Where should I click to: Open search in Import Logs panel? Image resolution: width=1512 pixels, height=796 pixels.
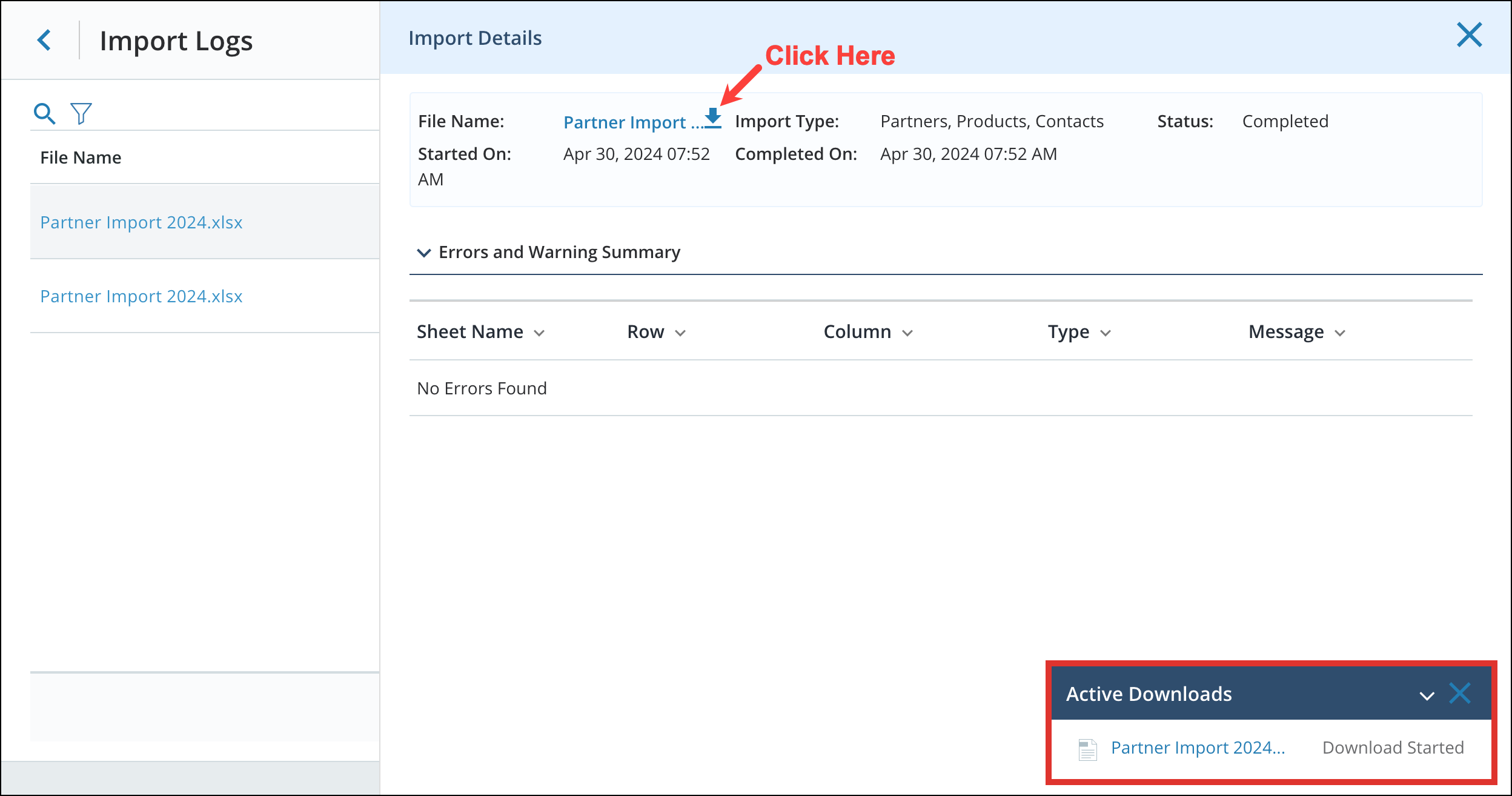coord(44,113)
